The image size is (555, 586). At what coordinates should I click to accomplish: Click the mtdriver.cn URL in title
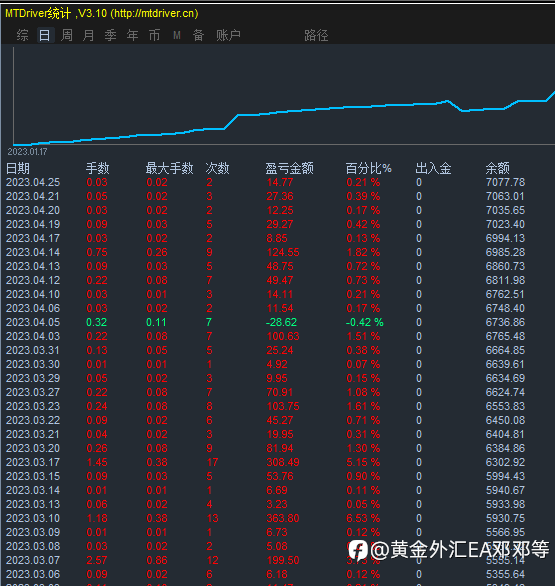[154, 13]
